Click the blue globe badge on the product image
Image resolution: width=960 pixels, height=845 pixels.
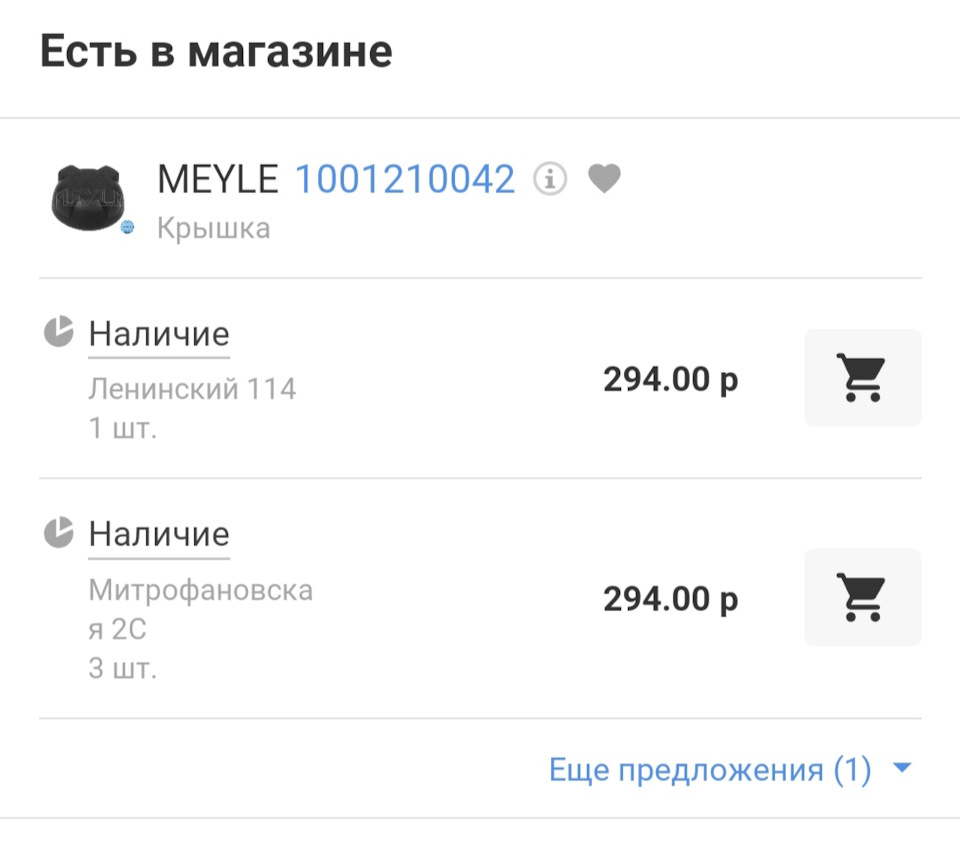[127, 228]
